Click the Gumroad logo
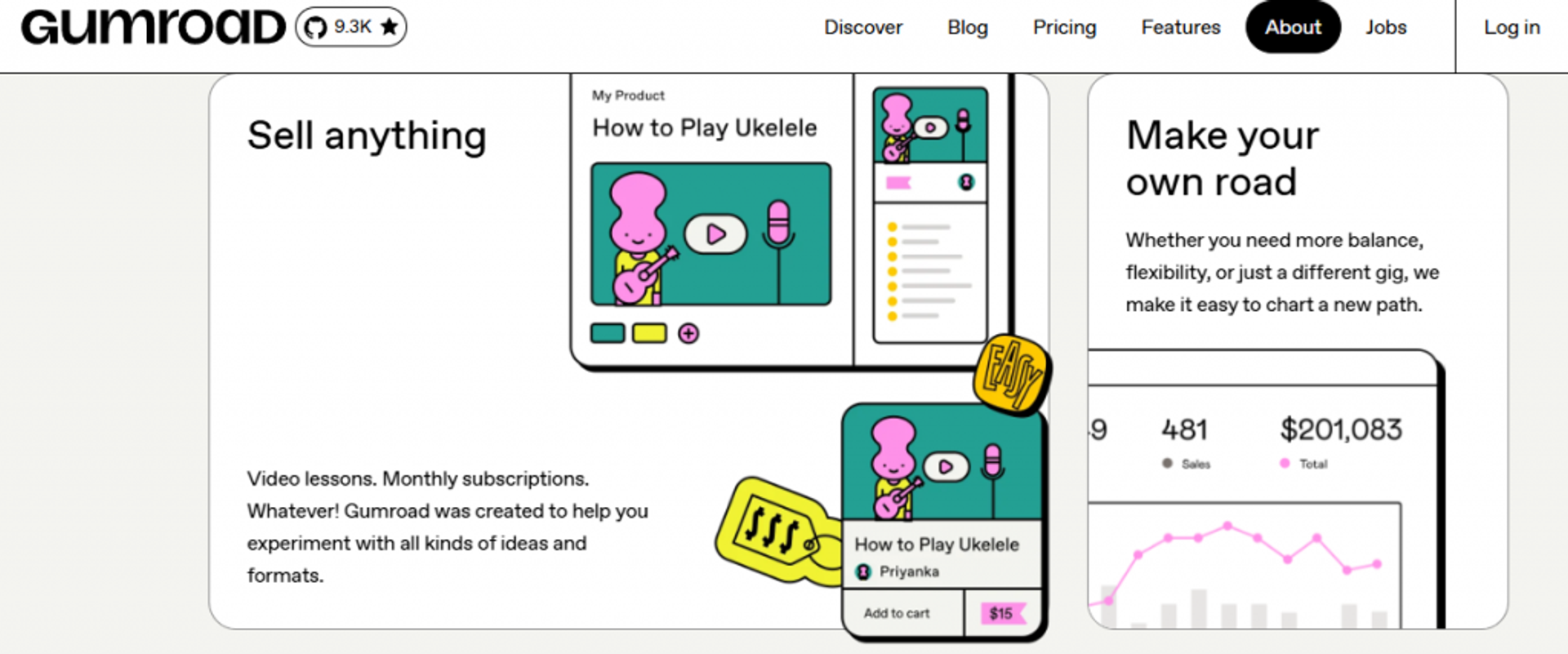This screenshot has height=654, width=1568. point(153,27)
